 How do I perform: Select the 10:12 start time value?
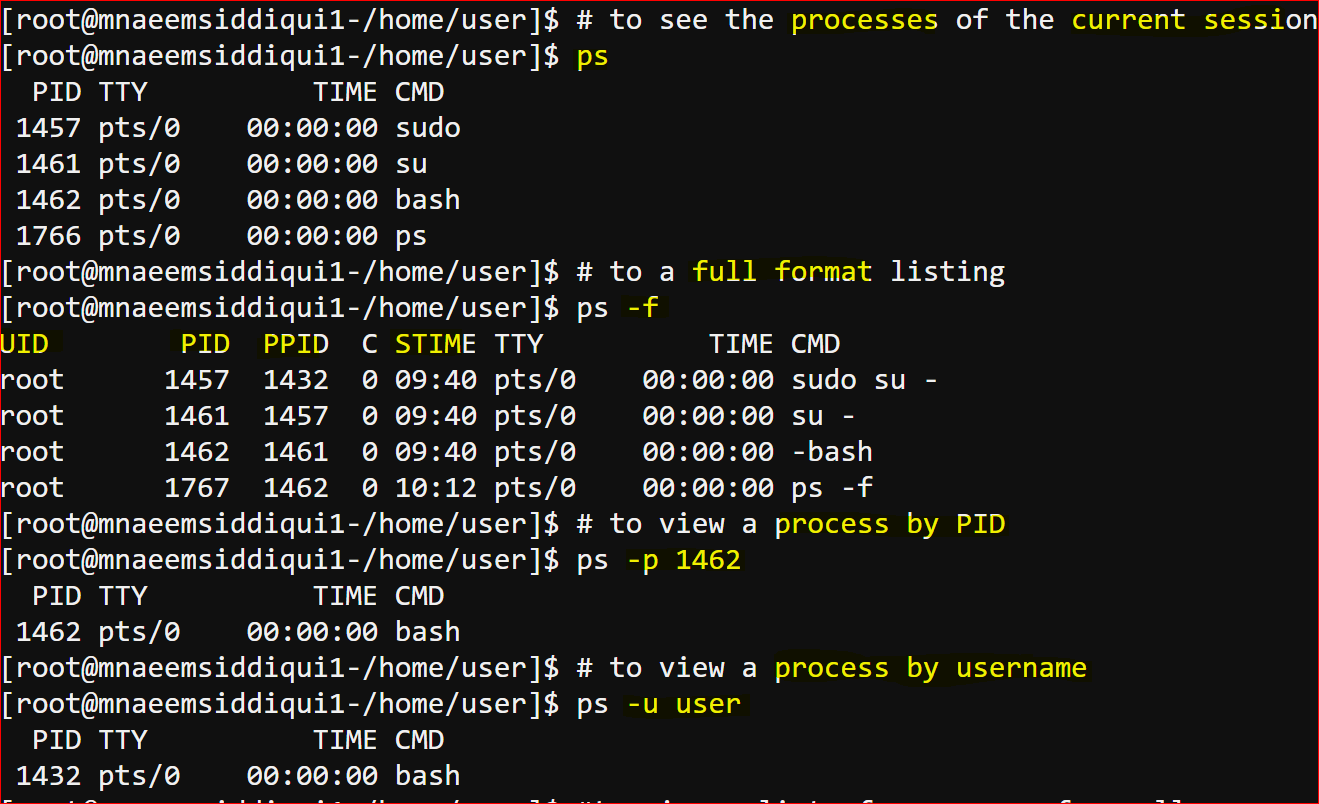(435, 488)
